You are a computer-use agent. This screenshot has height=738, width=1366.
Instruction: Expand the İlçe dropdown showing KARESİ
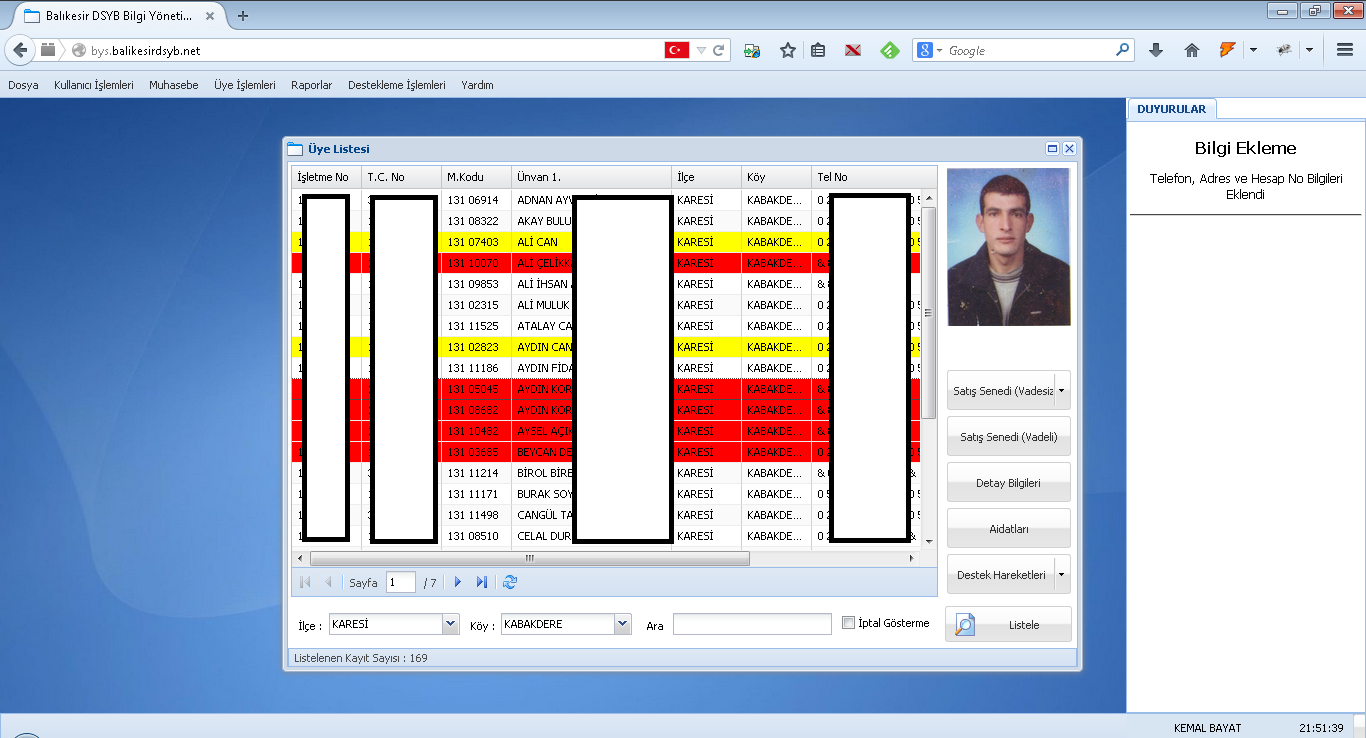pos(450,624)
